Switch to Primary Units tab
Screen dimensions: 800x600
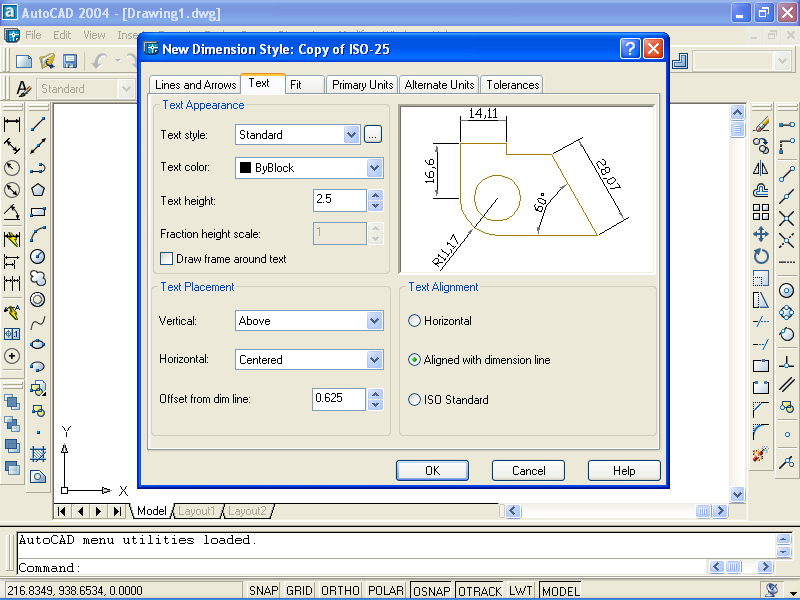(x=362, y=85)
